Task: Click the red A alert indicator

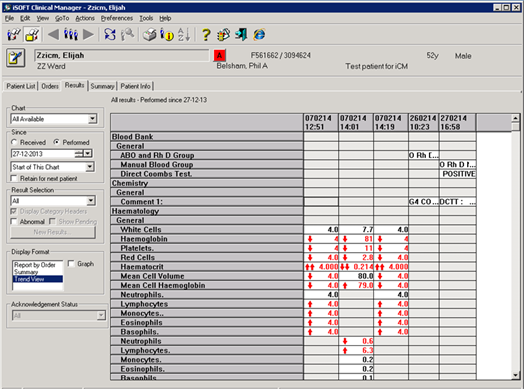Action: click(220, 55)
